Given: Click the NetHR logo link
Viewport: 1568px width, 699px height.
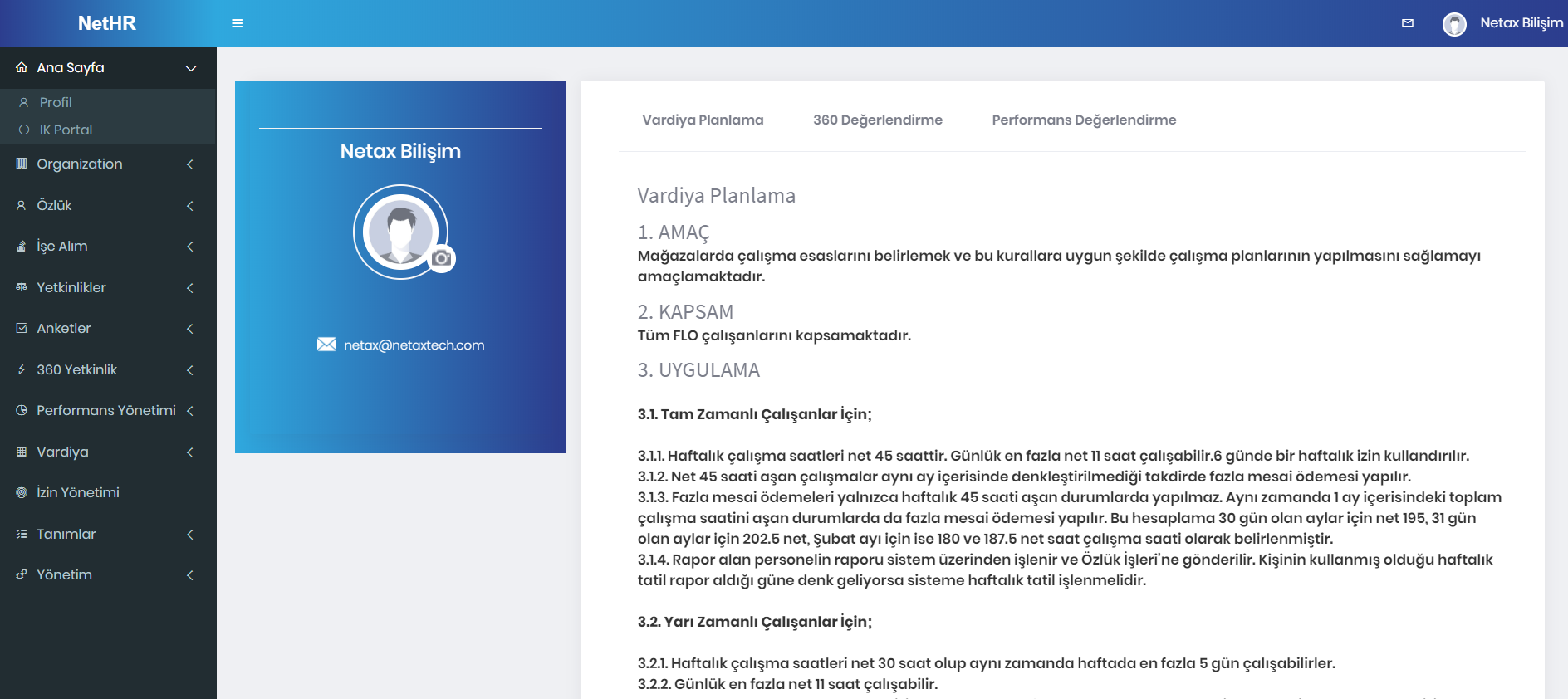Looking at the screenshot, I should click(107, 23).
